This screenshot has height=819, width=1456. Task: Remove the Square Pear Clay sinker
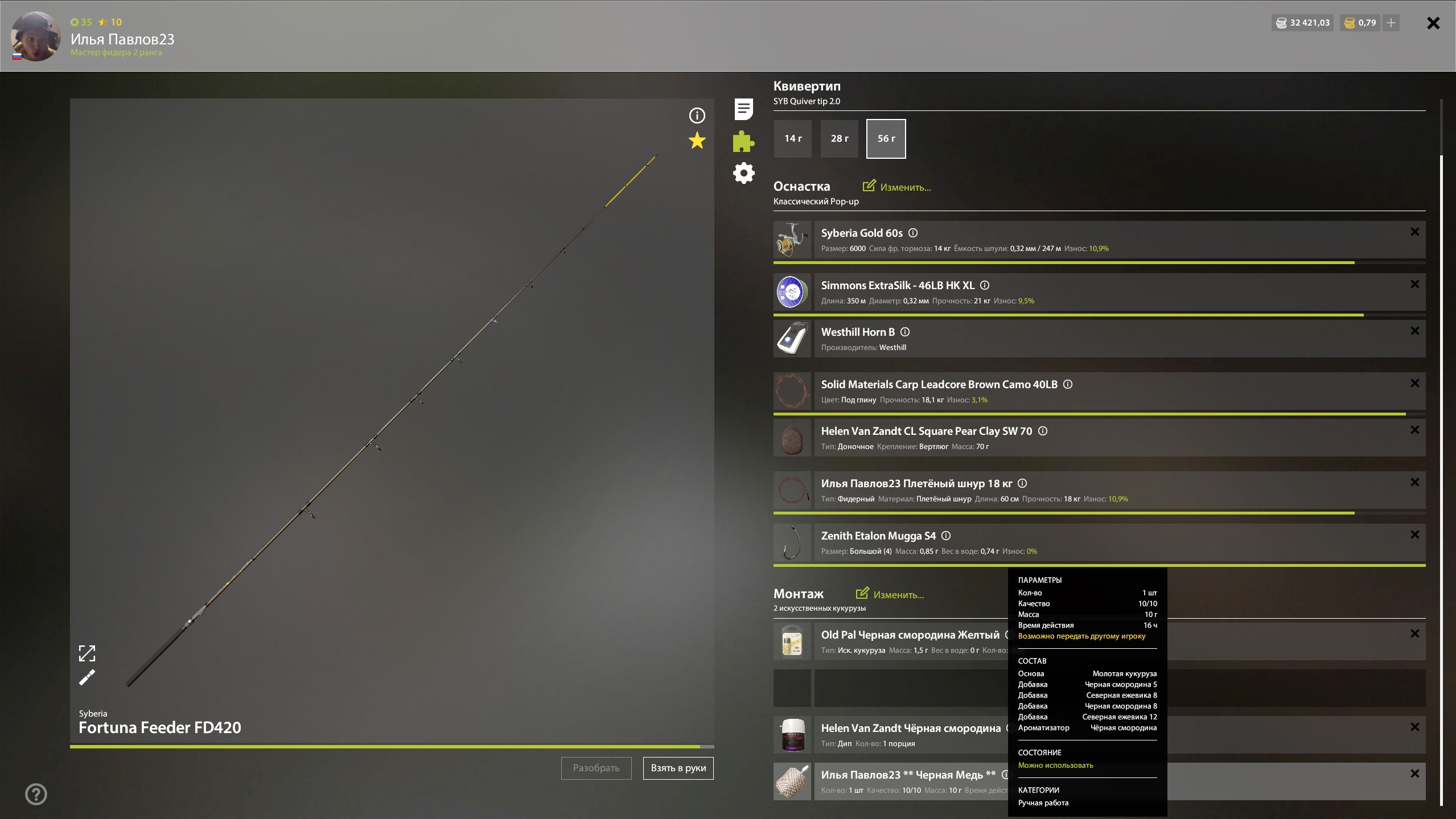tap(1414, 430)
